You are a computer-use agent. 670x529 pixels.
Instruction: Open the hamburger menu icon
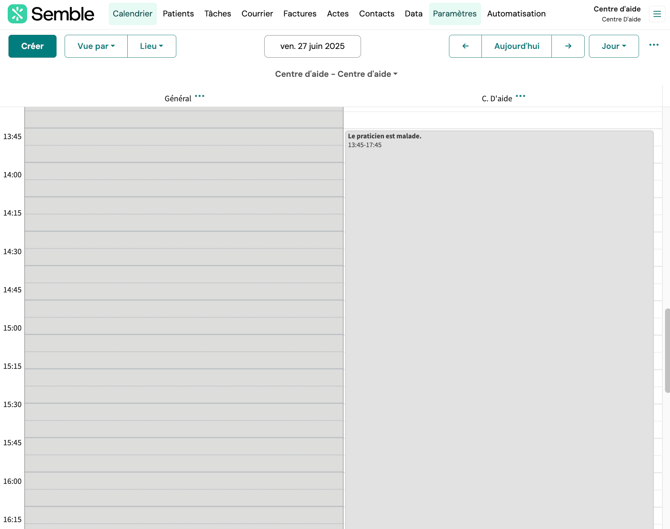[657, 14]
